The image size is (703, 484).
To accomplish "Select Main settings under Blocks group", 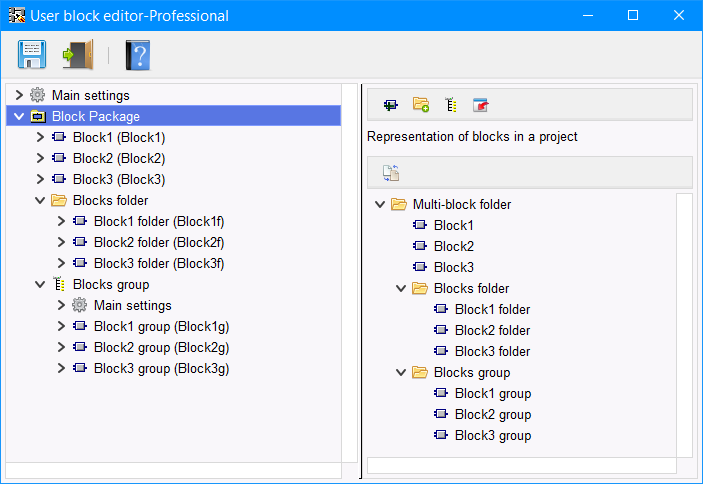I will (x=132, y=305).
